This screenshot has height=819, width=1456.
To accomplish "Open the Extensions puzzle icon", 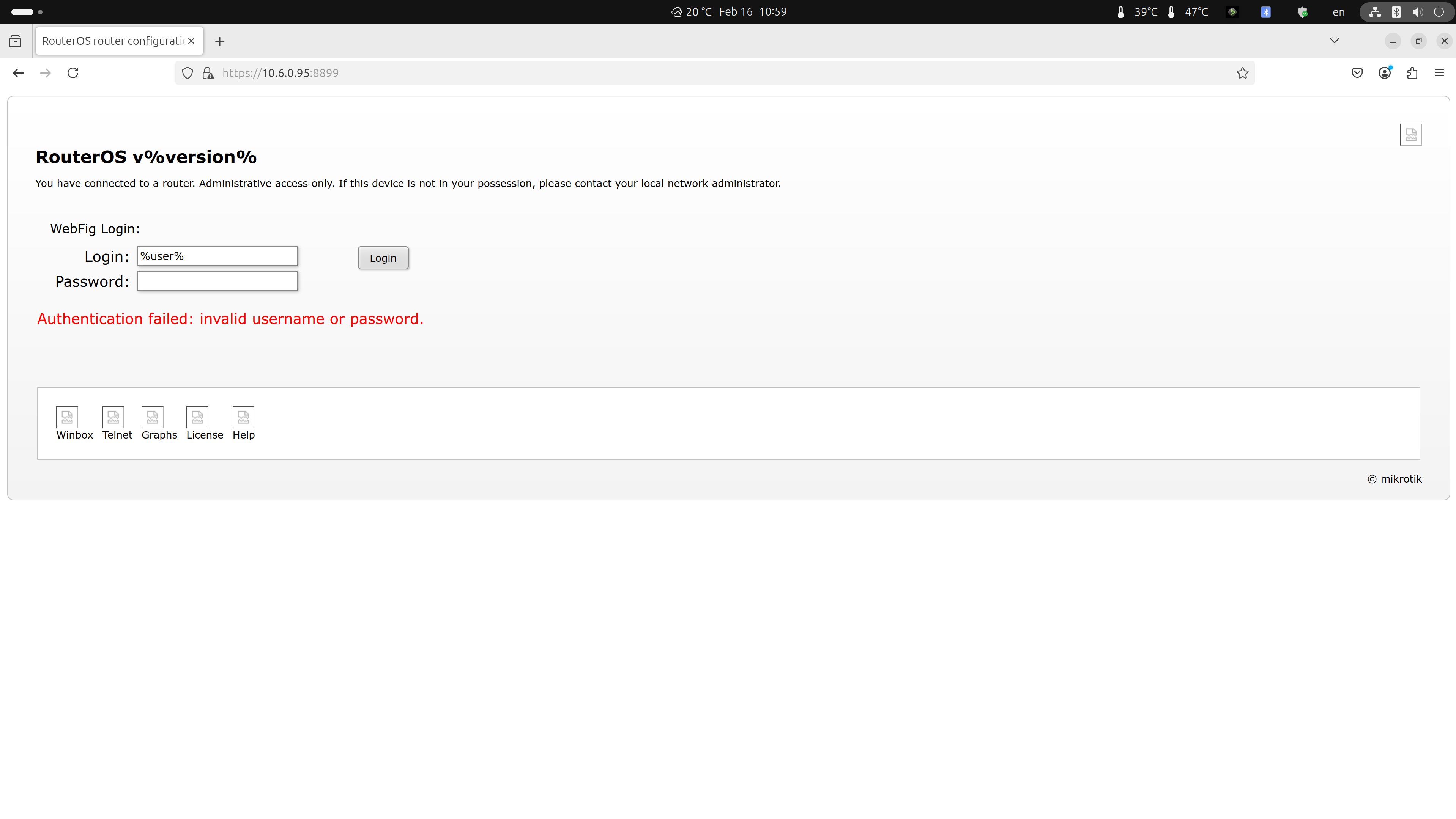I will (1412, 73).
